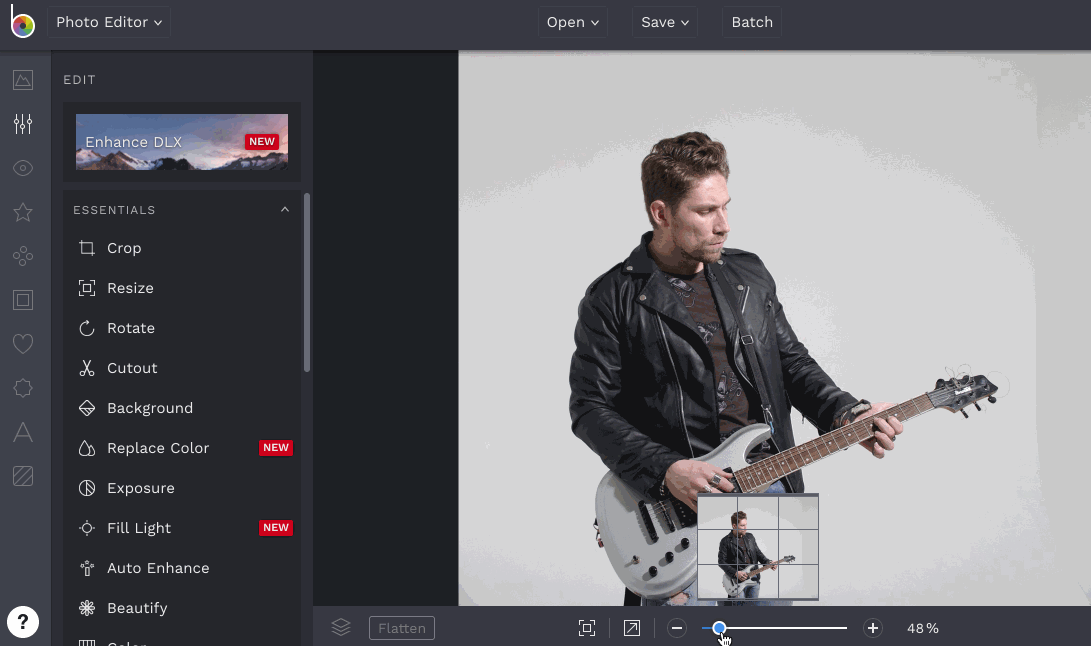This screenshot has height=646, width=1091.
Task: Click the Crop tool icon
Action: (87, 248)
